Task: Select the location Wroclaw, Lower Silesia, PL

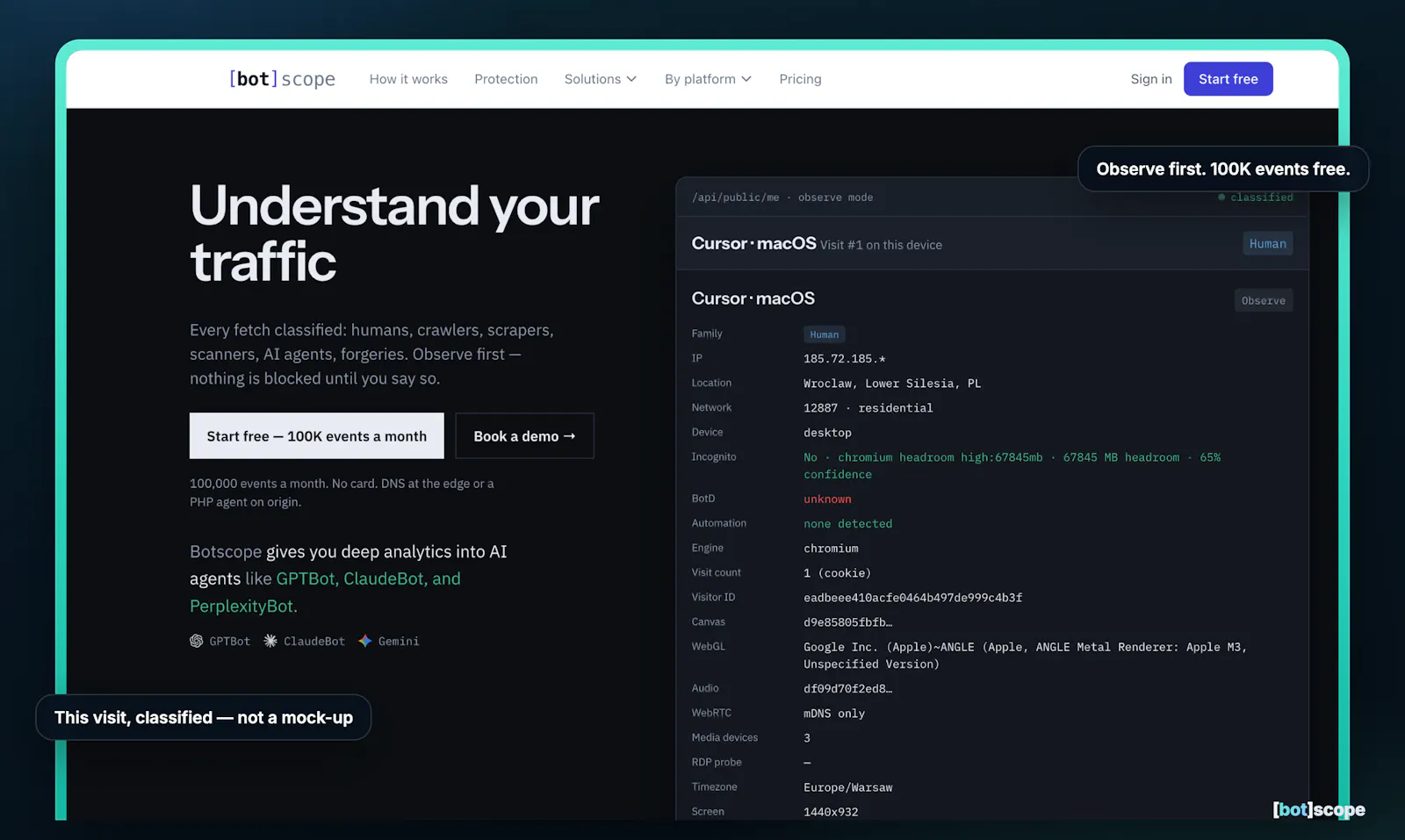Action: coord(892,384)
